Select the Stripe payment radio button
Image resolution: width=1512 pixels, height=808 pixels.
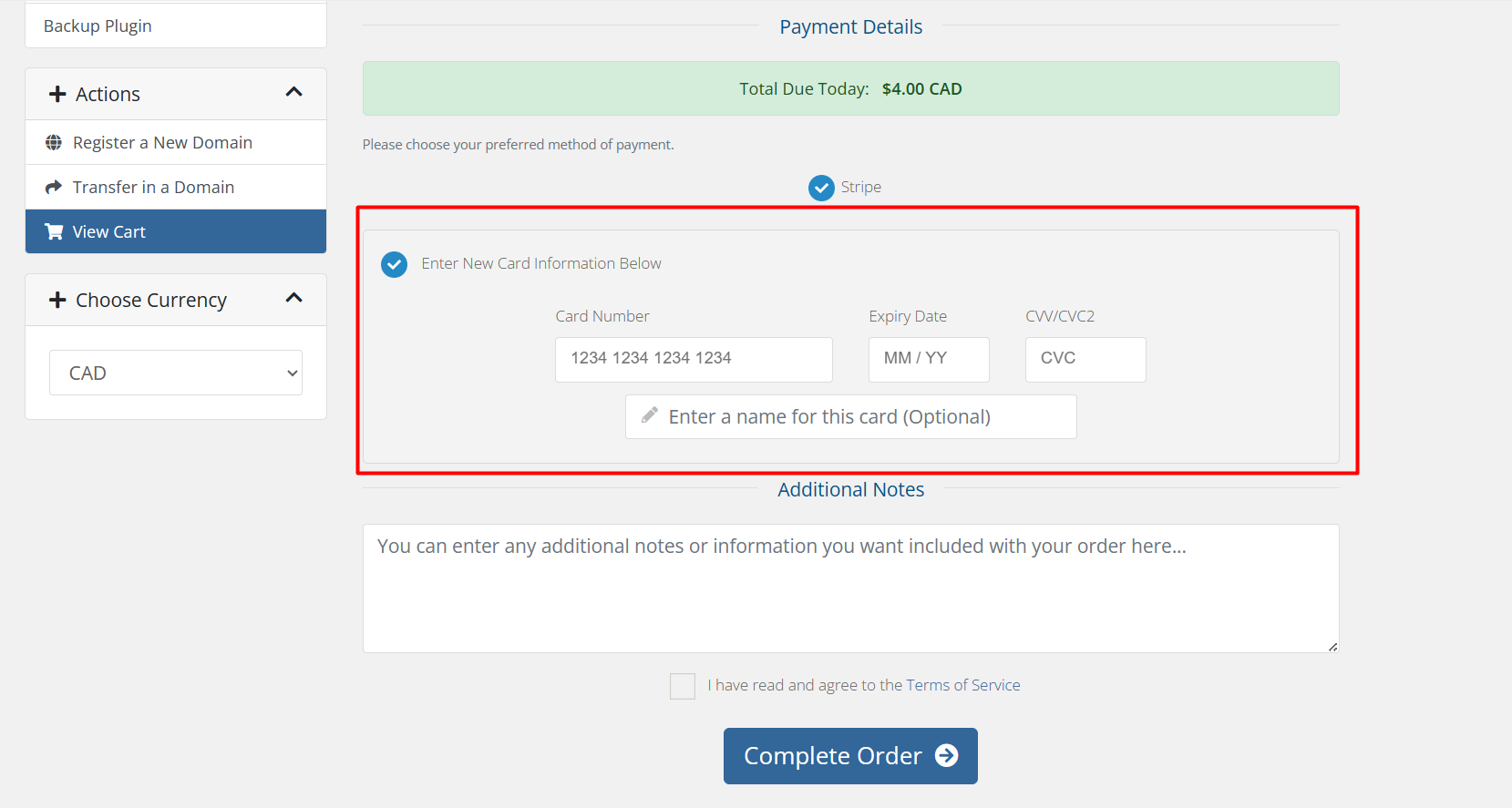tap(821, 188)
